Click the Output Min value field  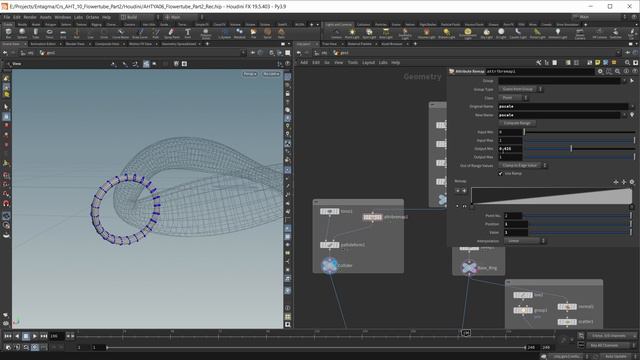tap(510, 149)
